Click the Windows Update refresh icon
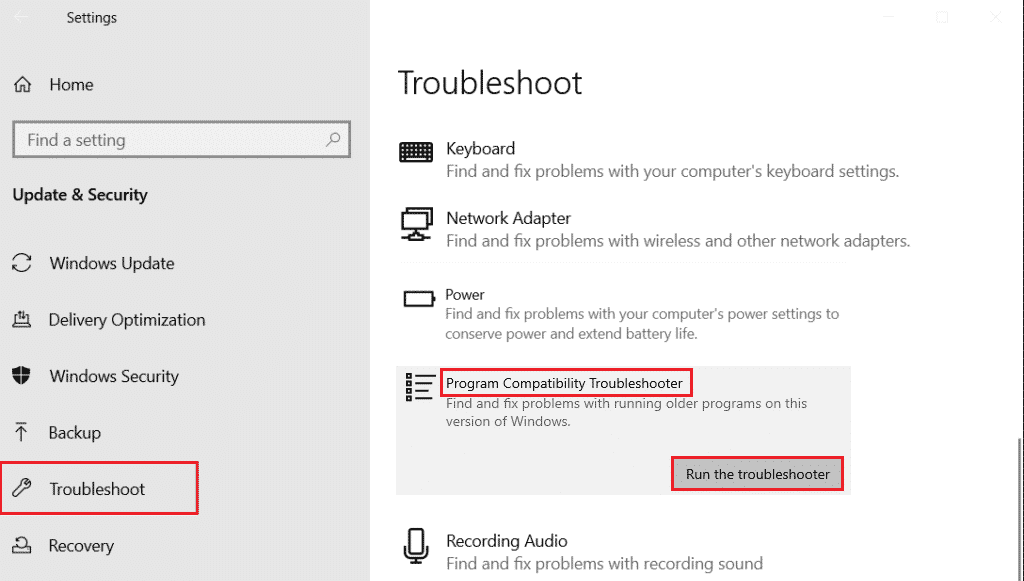The image size is (1024, 581). pos(21,263)
